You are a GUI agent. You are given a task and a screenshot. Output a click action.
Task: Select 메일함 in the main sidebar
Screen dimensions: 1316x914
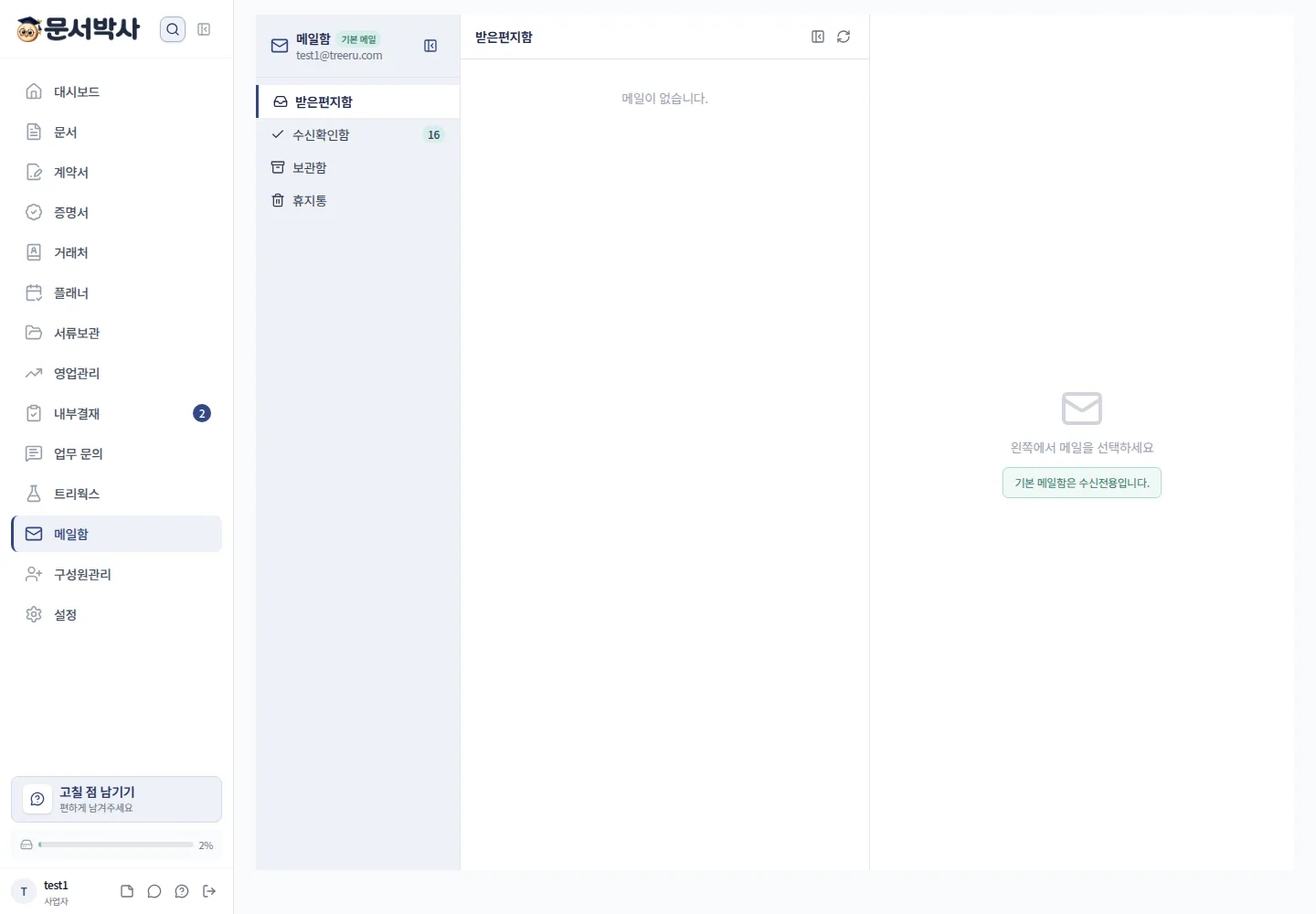116,534
